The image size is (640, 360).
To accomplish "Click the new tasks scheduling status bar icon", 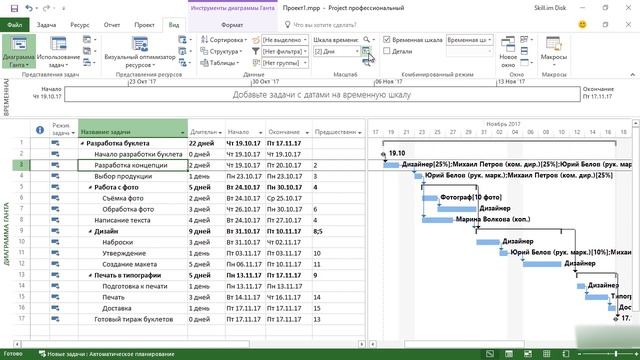I will (42, 354).
